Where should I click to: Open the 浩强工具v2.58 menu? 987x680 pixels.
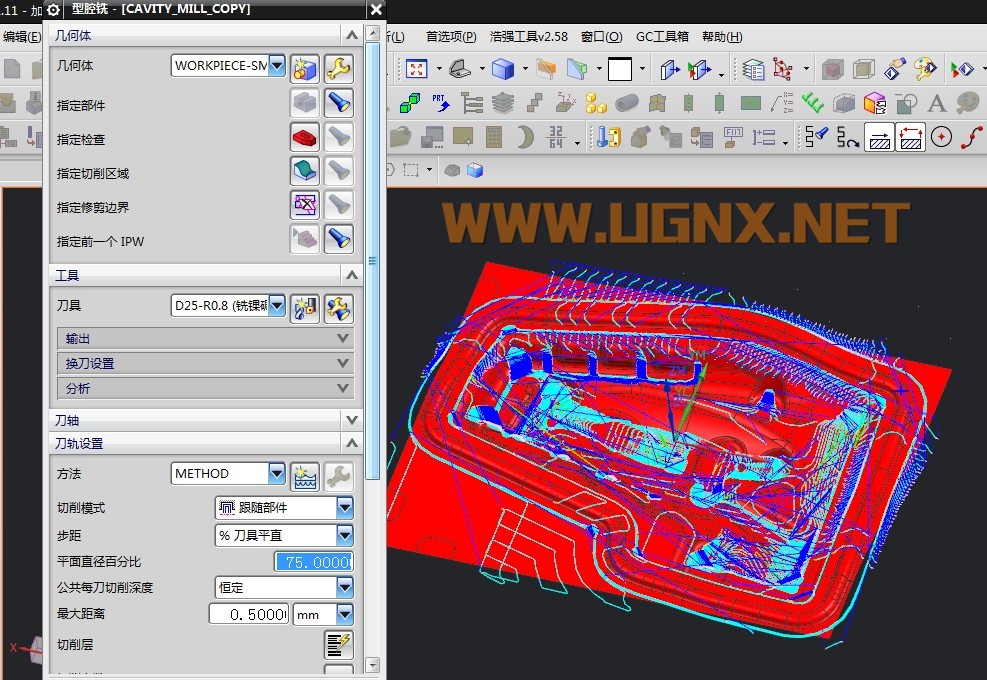coord(529,37)
